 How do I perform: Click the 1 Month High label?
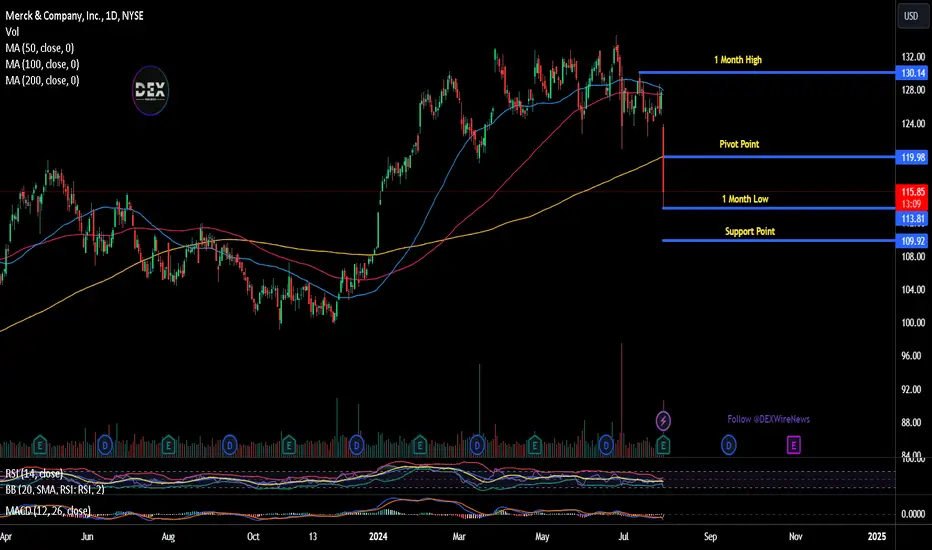738,59
